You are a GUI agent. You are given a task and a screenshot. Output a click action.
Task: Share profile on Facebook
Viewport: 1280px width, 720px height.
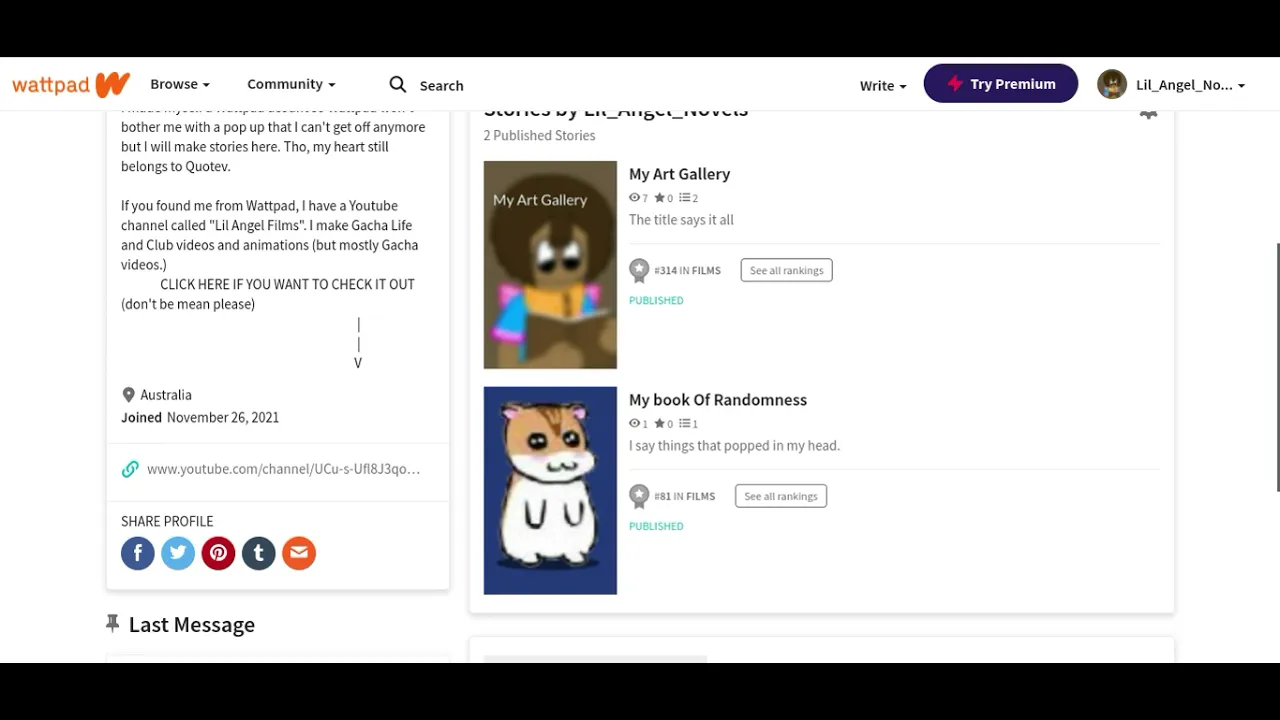click(138, 553)
